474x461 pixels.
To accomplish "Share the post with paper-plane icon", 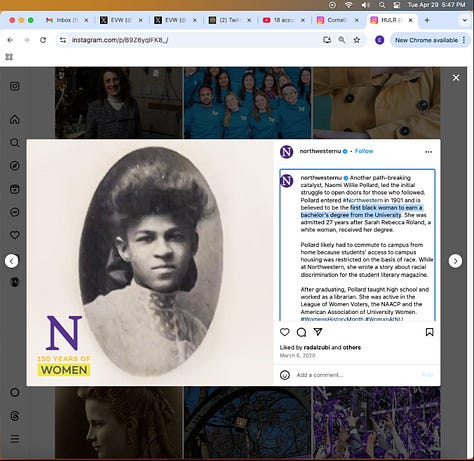I will click(318, 332).
